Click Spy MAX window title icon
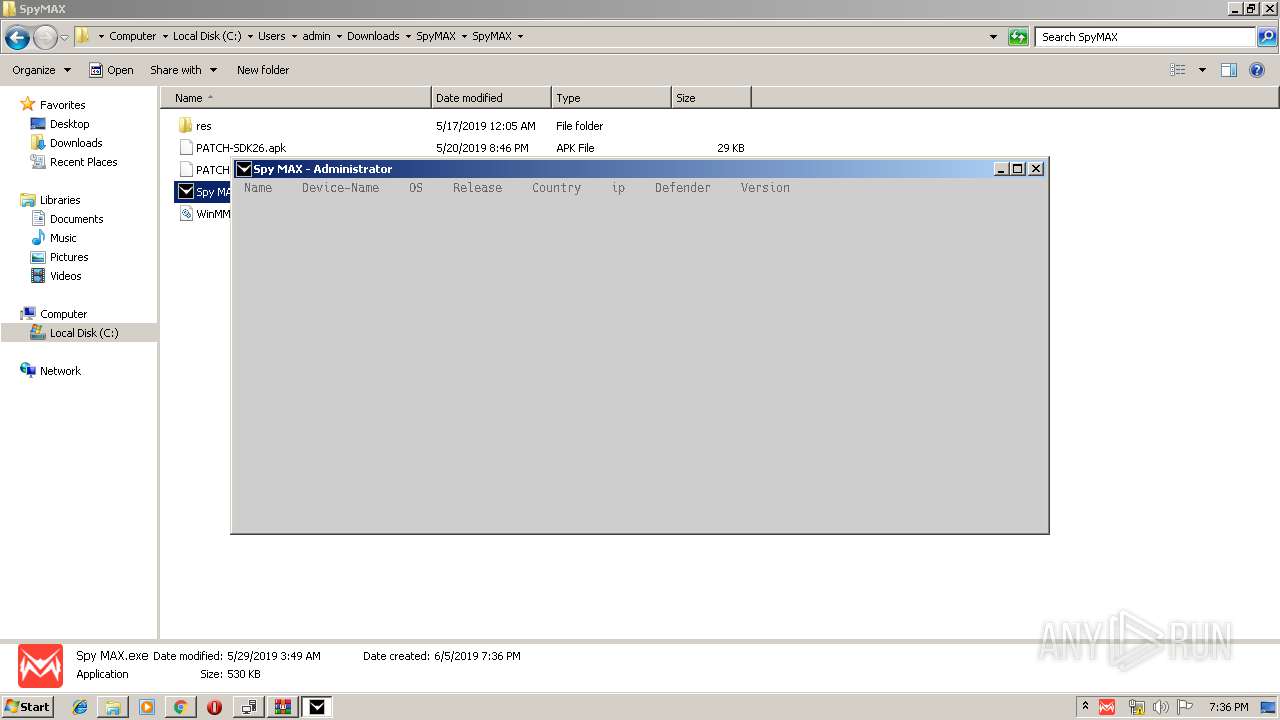The width and height of the screenshot is (1280, 720). pos(243,169)
